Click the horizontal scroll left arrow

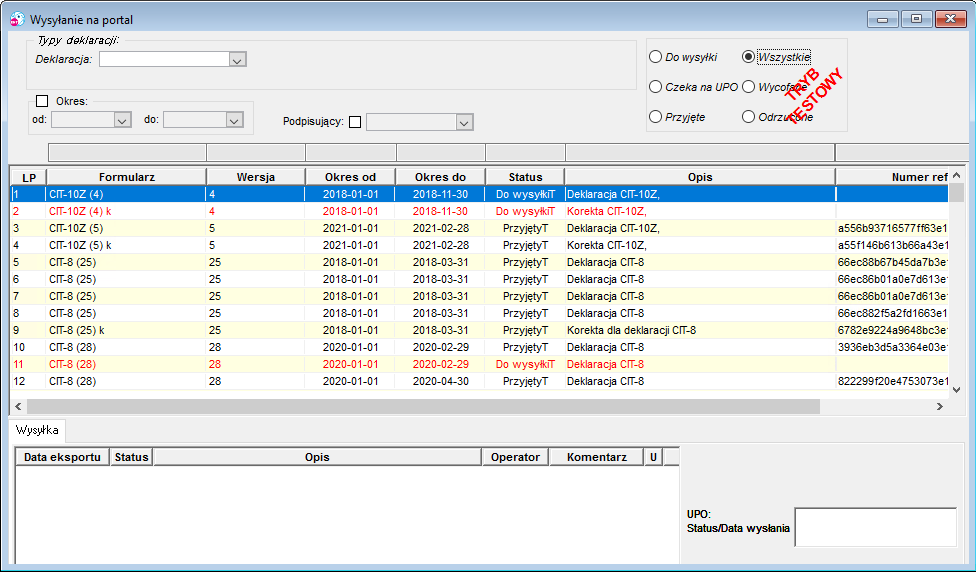18,406
